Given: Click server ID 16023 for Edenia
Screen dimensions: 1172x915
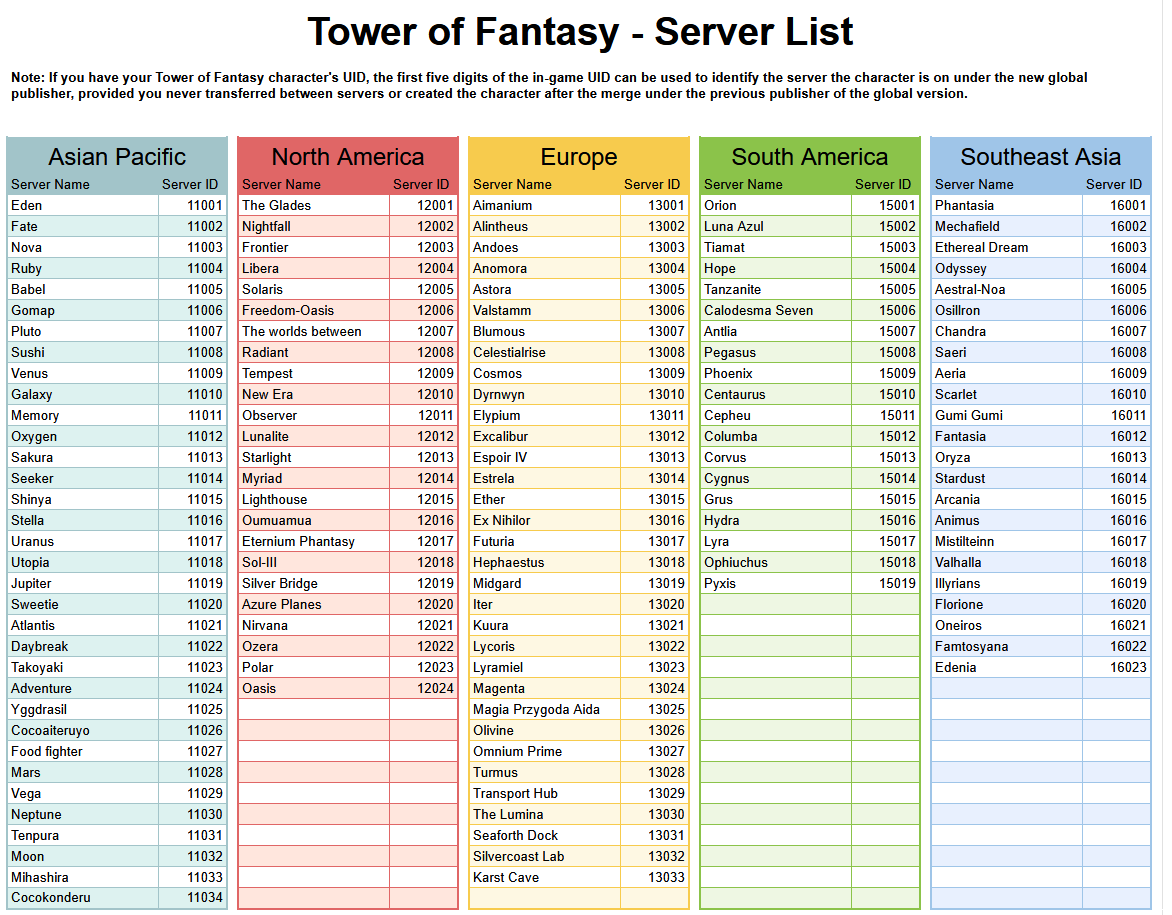Looking at the screenshot, I should pyautogui.click(x=1129, y=668).
